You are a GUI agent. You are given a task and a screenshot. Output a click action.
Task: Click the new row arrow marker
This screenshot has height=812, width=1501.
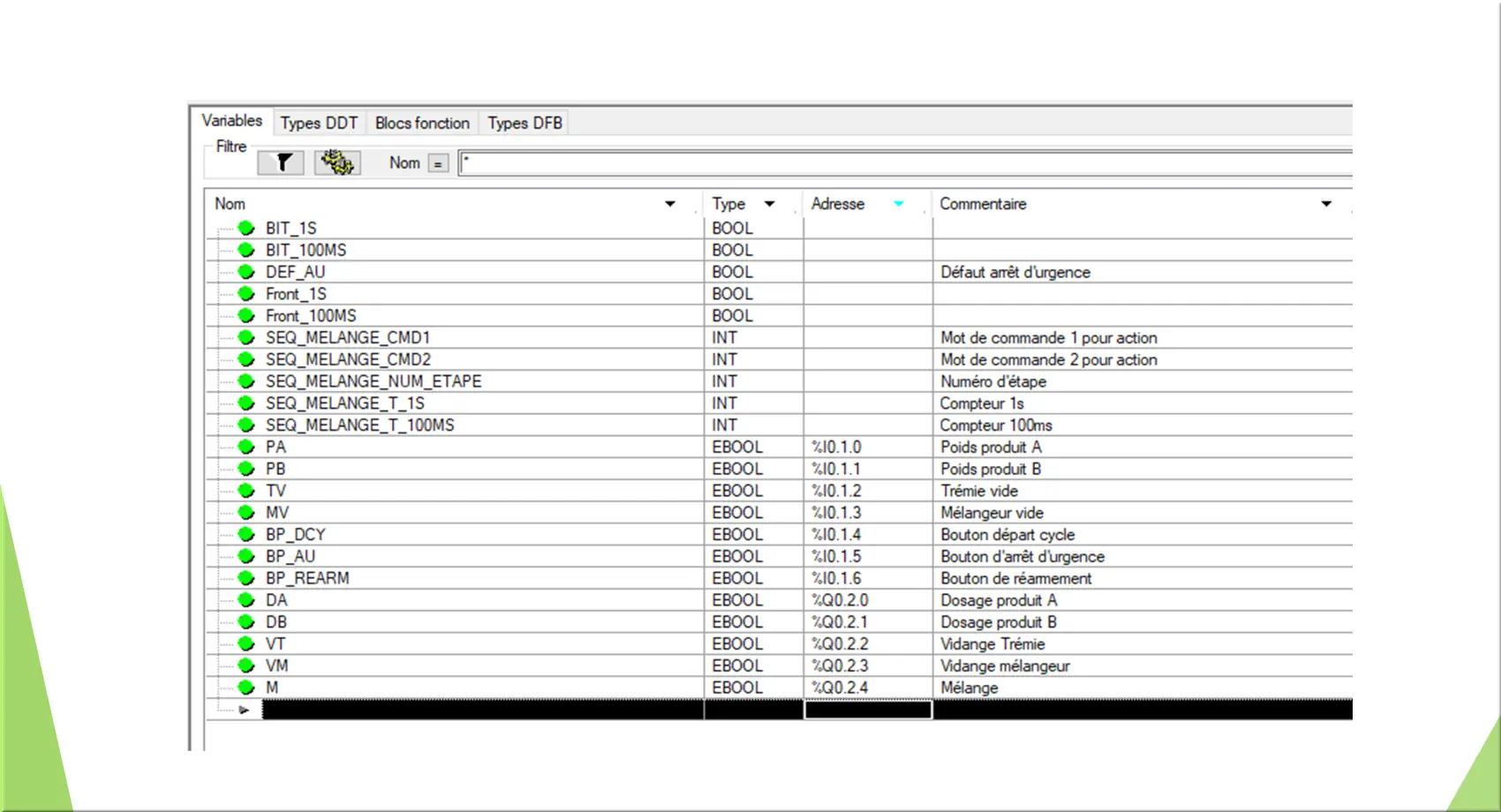(x=244, y=710)
